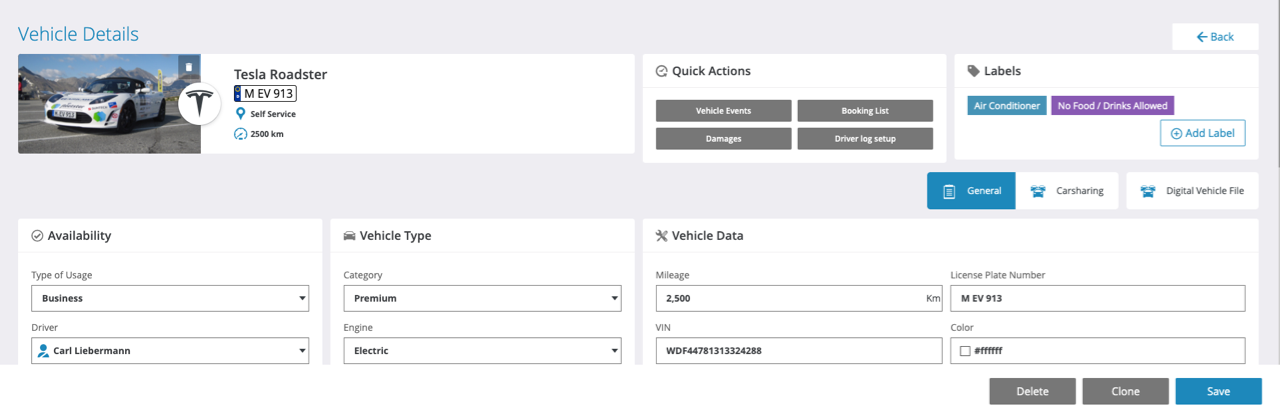The height and width of the screenshot is (418, 1280).
Task: Open the Category dropdown
Action: point(482,298)
